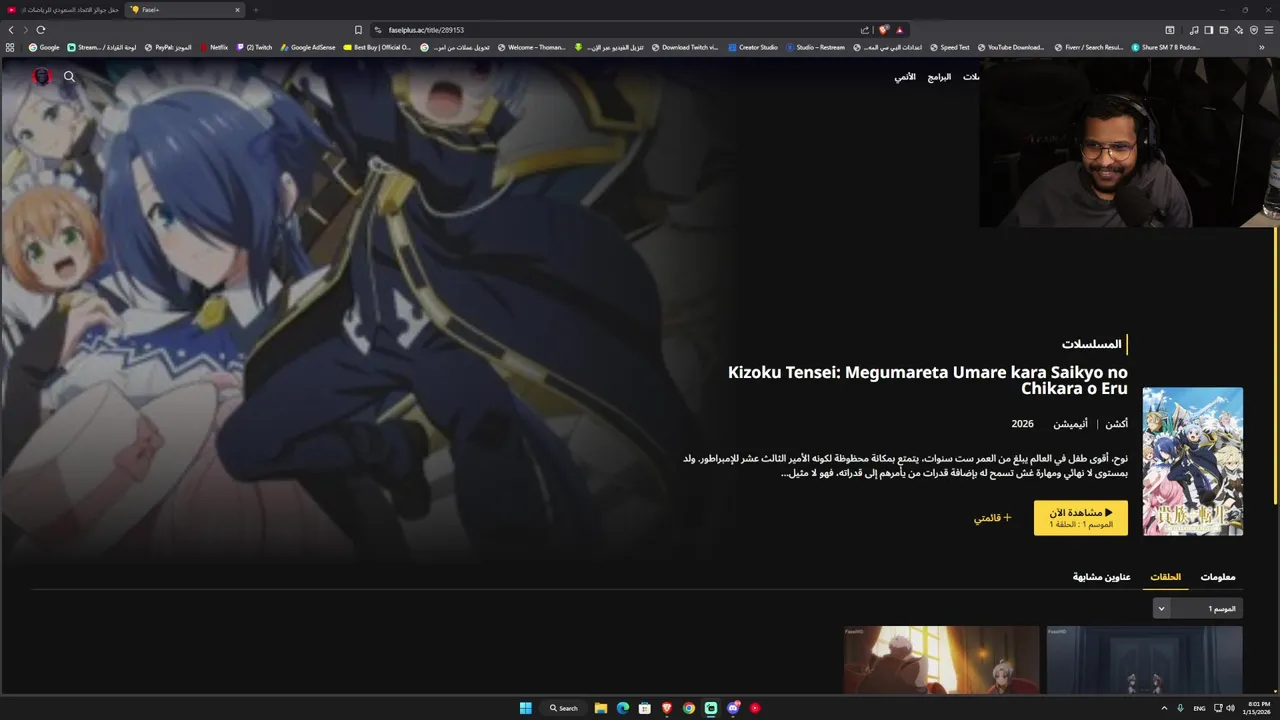This screenshot has width=1280, height=720.
Task: Open the browser hamburger menu
Action: [x=1269, y=30]
